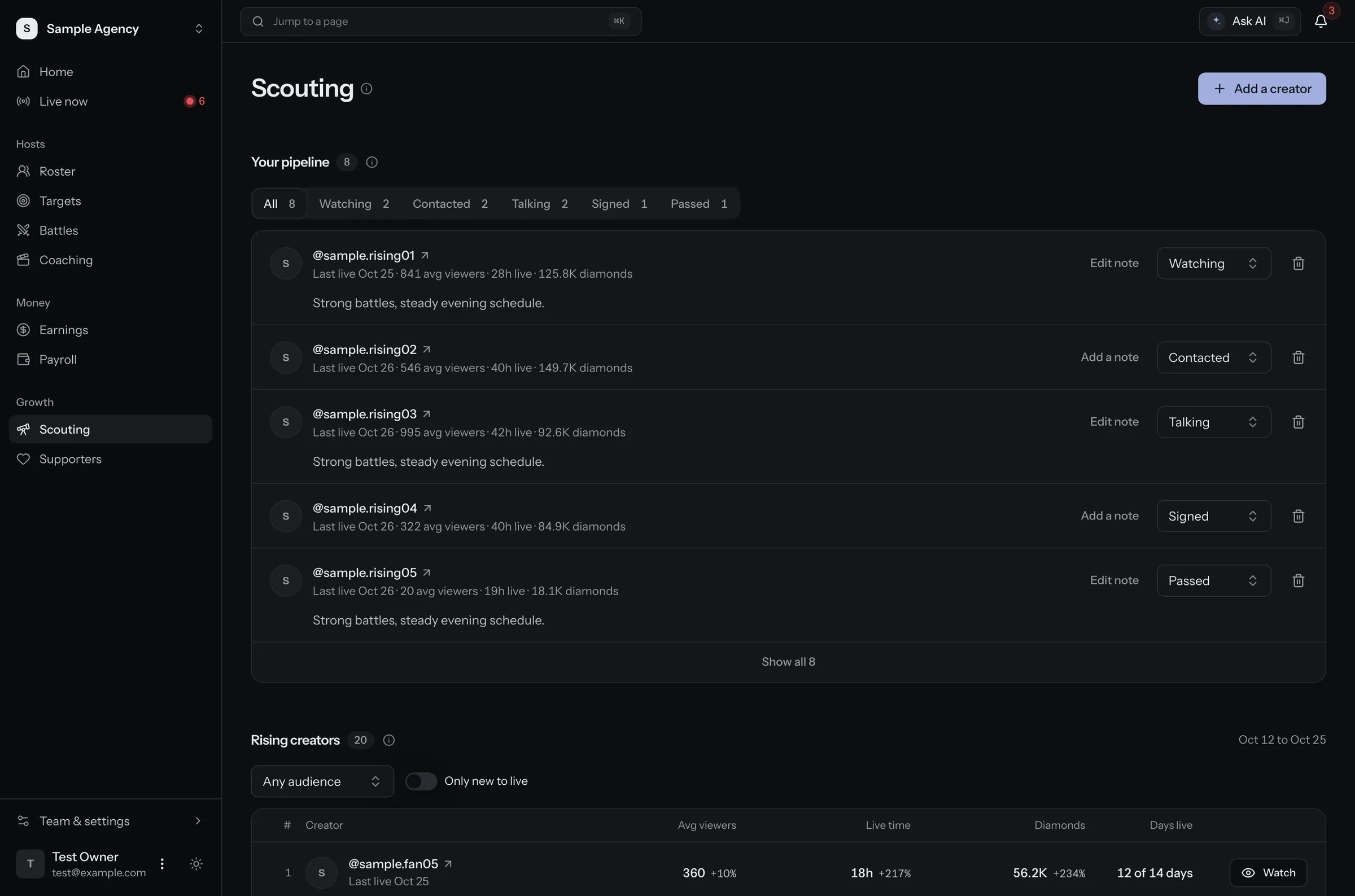Screen dimensions: 1355x896
Task: Open status dropdown showing Passed
Action: pyautogui.click(x=1214, y=581)
